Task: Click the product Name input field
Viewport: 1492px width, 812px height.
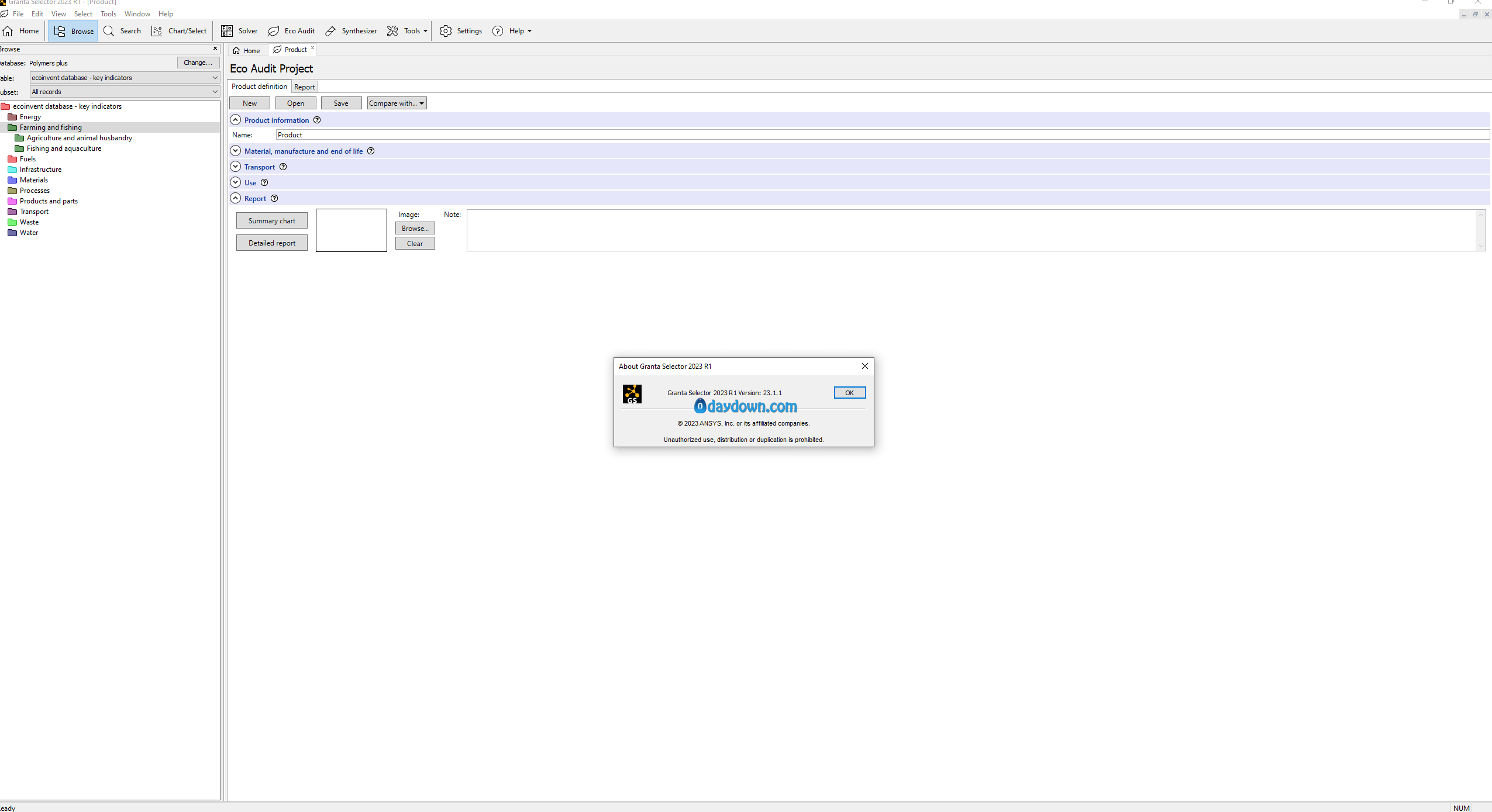Action: [883, 135]
